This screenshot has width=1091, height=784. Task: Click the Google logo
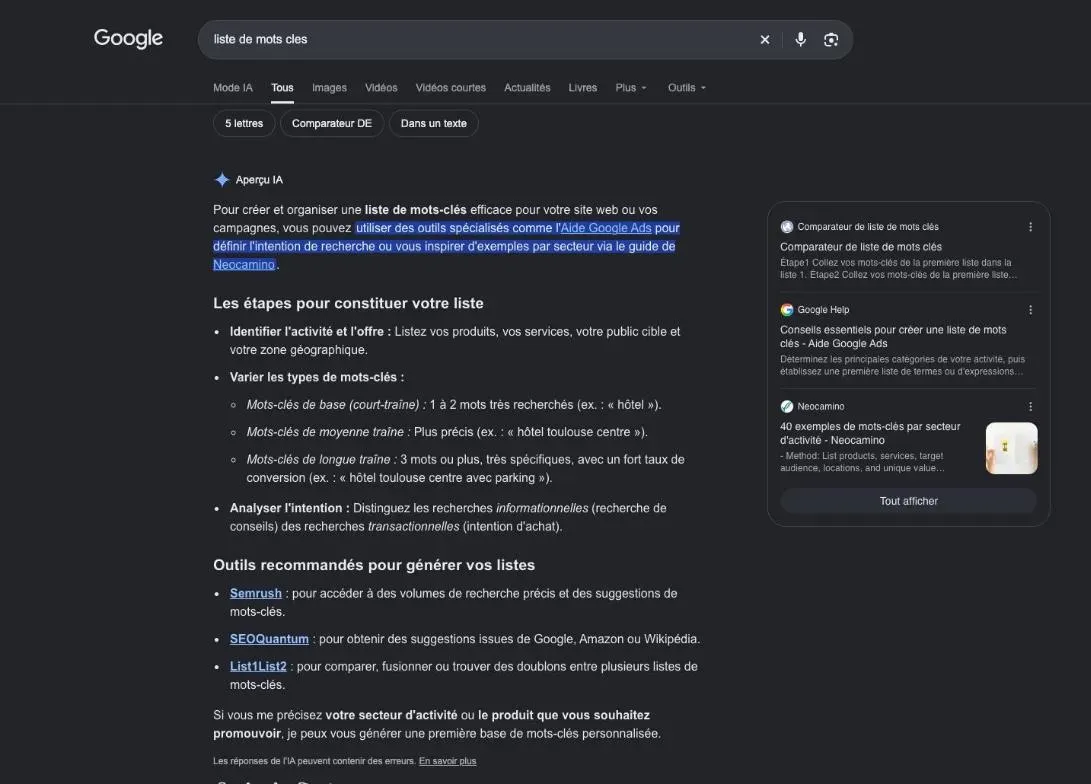pyautogui.click(x=128, y=38)
